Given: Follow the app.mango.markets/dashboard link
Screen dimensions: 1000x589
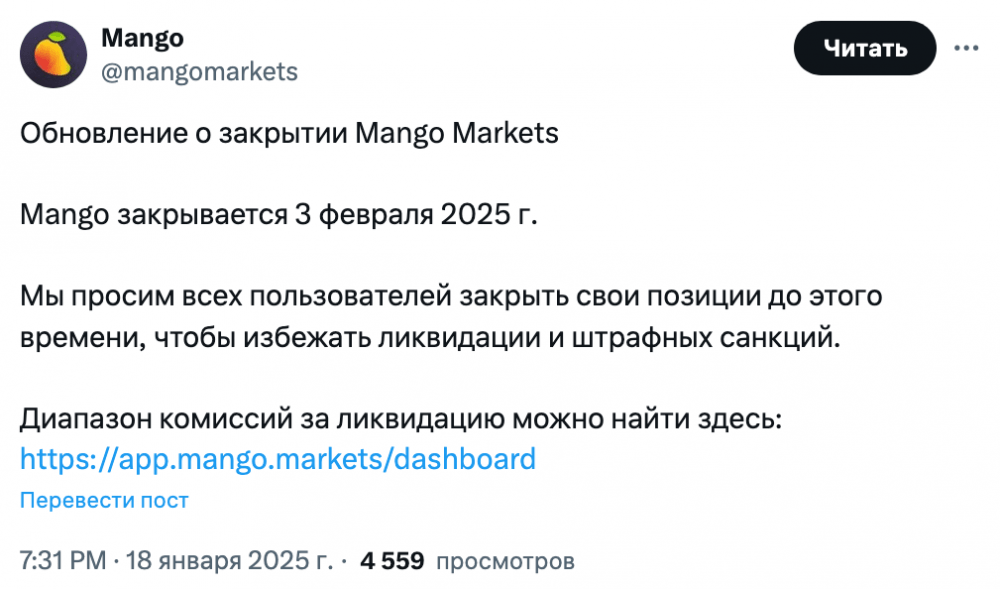Looking at the screenshot, I should tap(278, 459).
